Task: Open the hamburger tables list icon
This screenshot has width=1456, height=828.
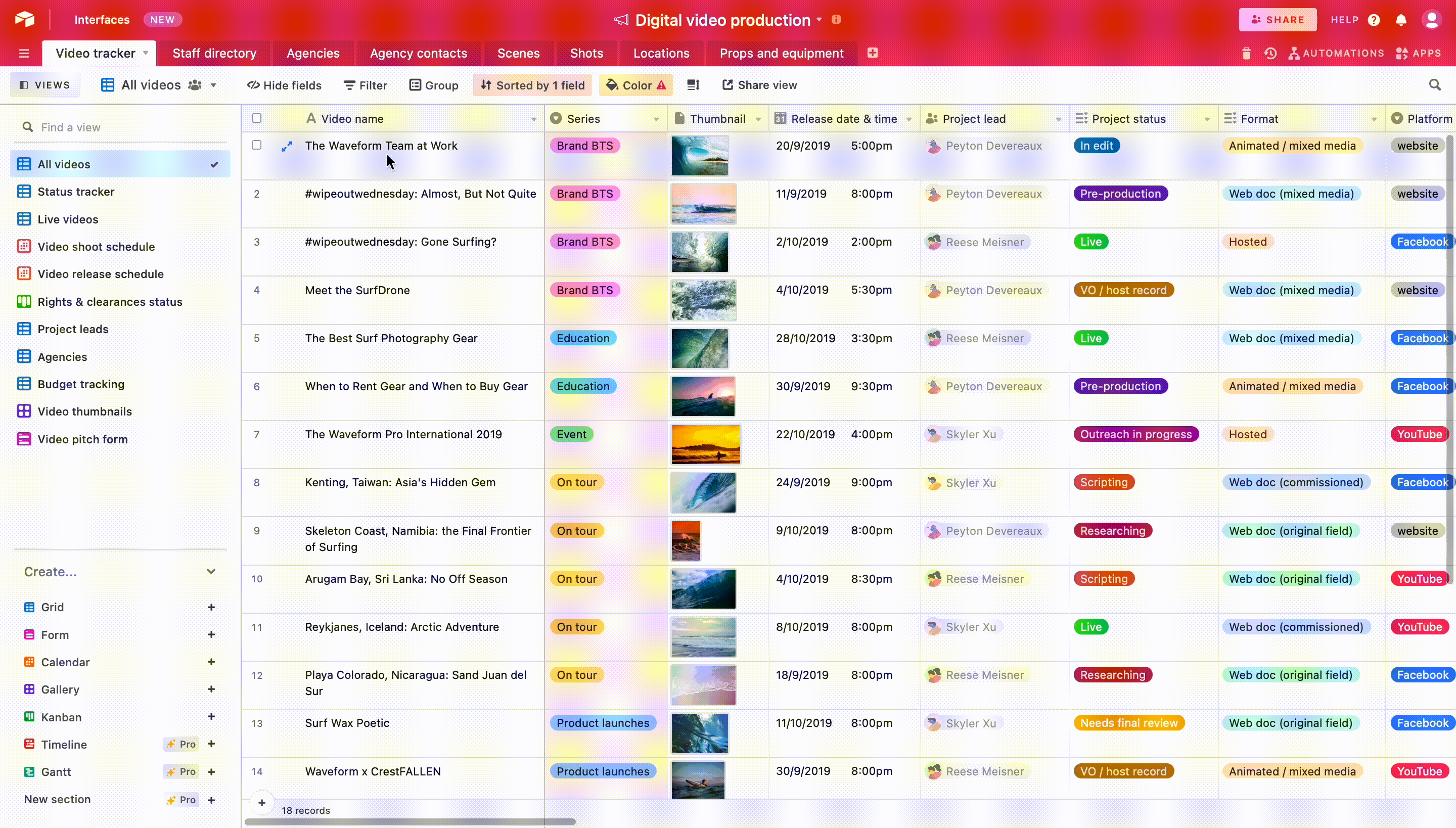Action: click(24, 54)
